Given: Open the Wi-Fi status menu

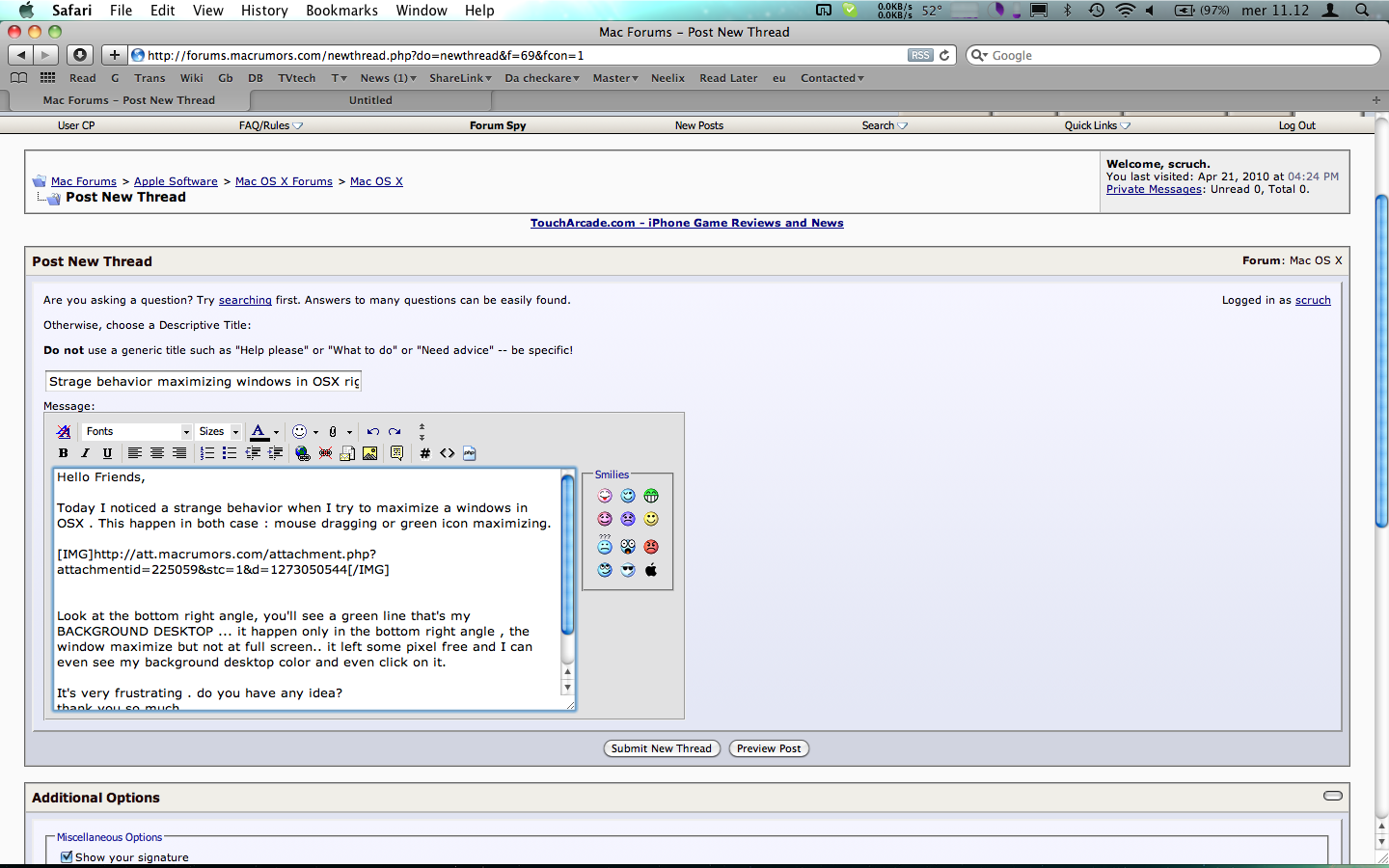Looking at the screenshot, I should coord(1125,11).
